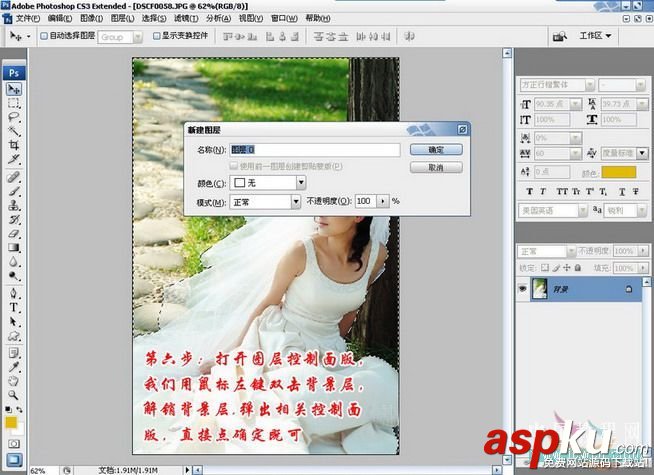
Task: Select the Custom Shape tool
Action: (x=14, y=336)
